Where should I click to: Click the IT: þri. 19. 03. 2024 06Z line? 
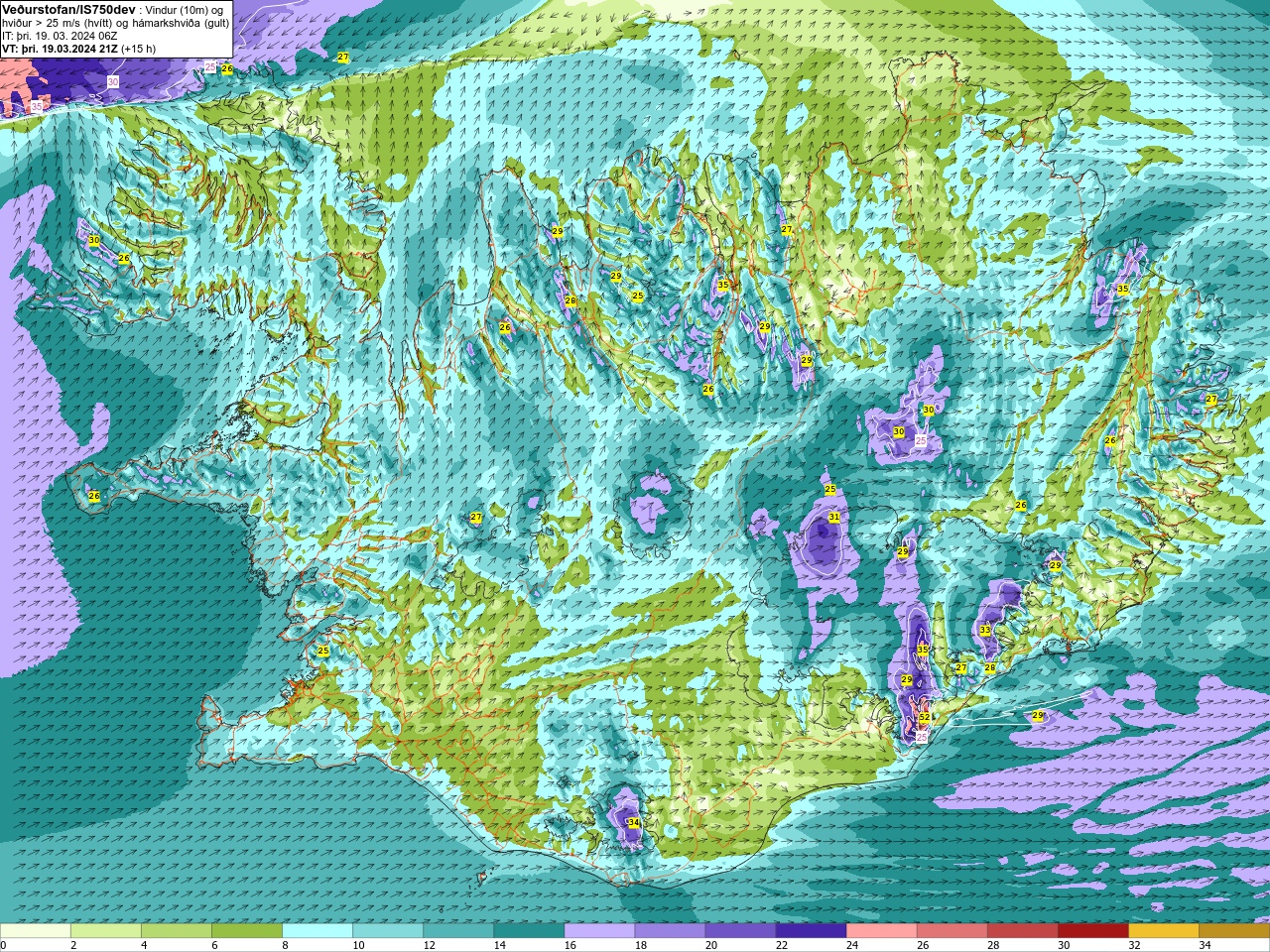[x=60, y=35]
